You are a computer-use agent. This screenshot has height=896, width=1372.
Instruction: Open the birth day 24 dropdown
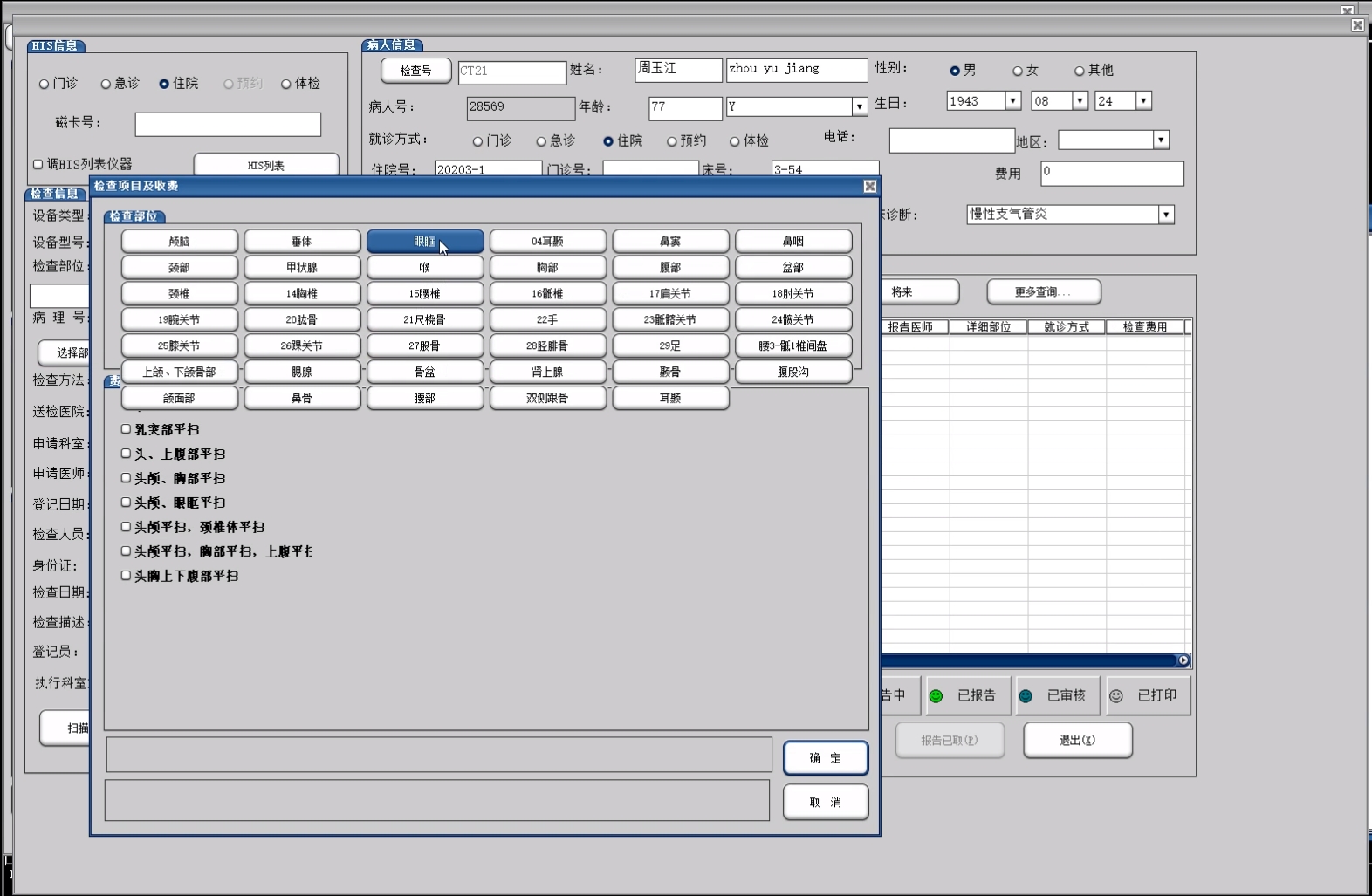(x=1143, y=101)
